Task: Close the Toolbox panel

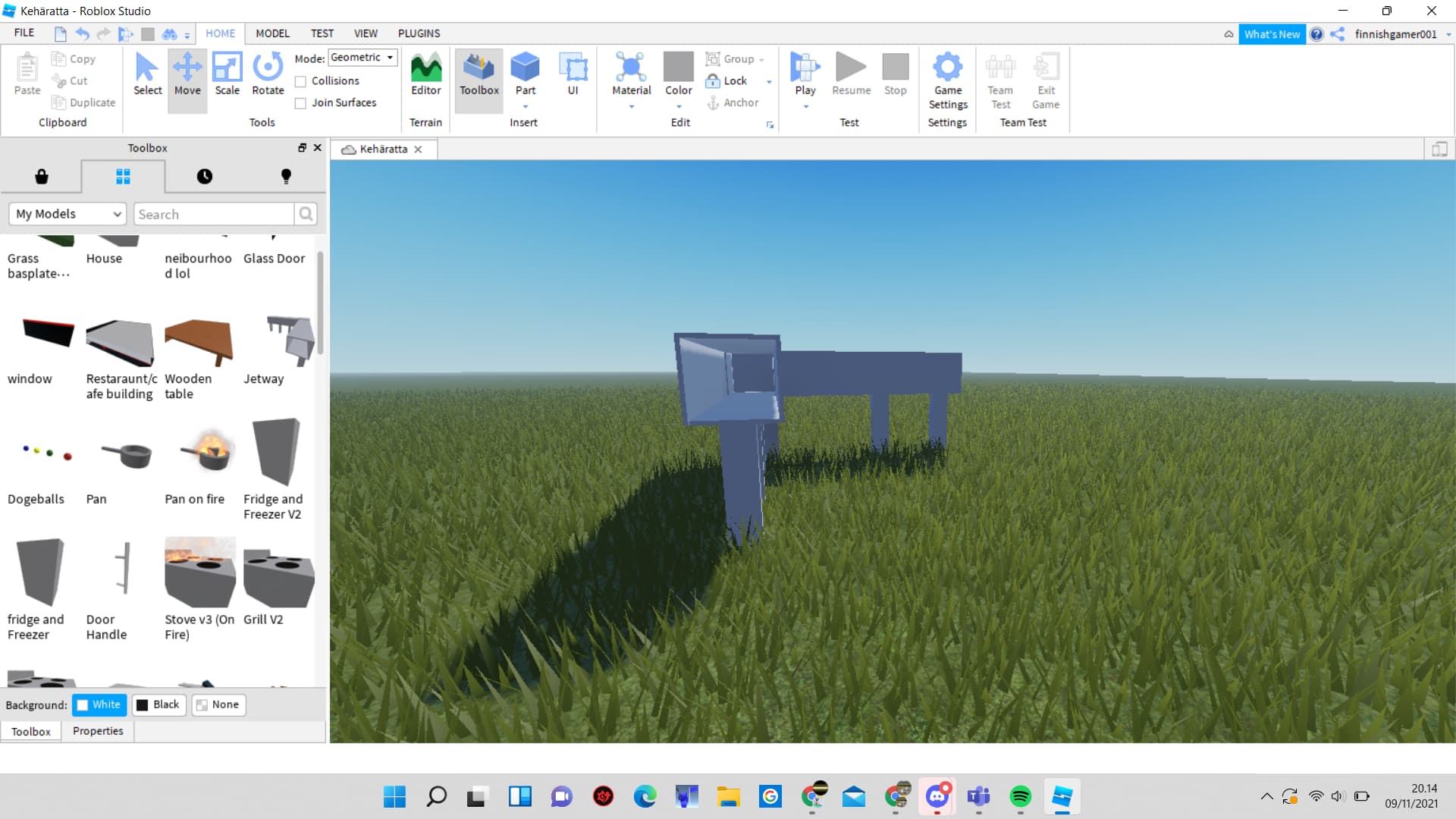Action: tap(318, 148)
